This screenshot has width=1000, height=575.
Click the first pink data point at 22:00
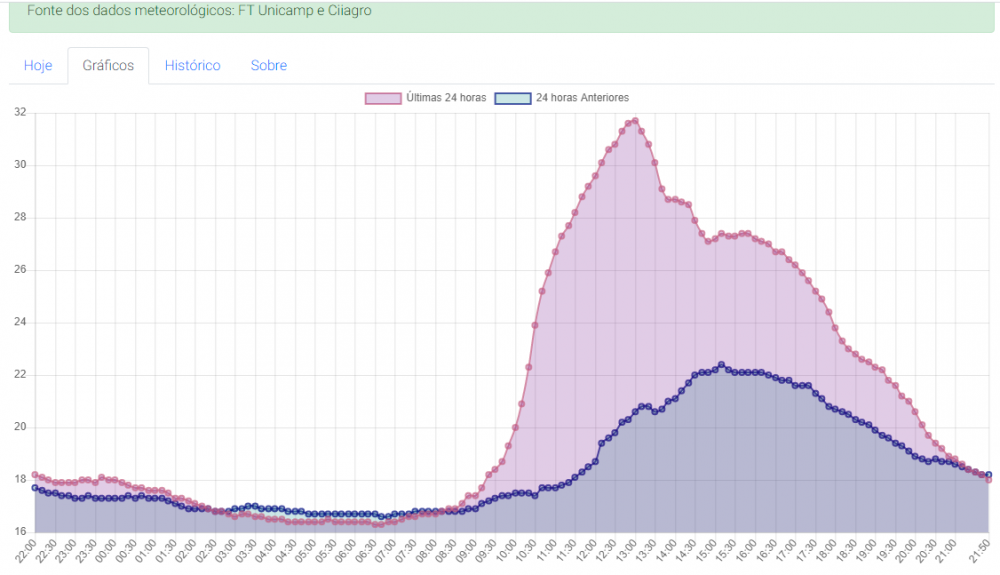[x=35, y=475]
